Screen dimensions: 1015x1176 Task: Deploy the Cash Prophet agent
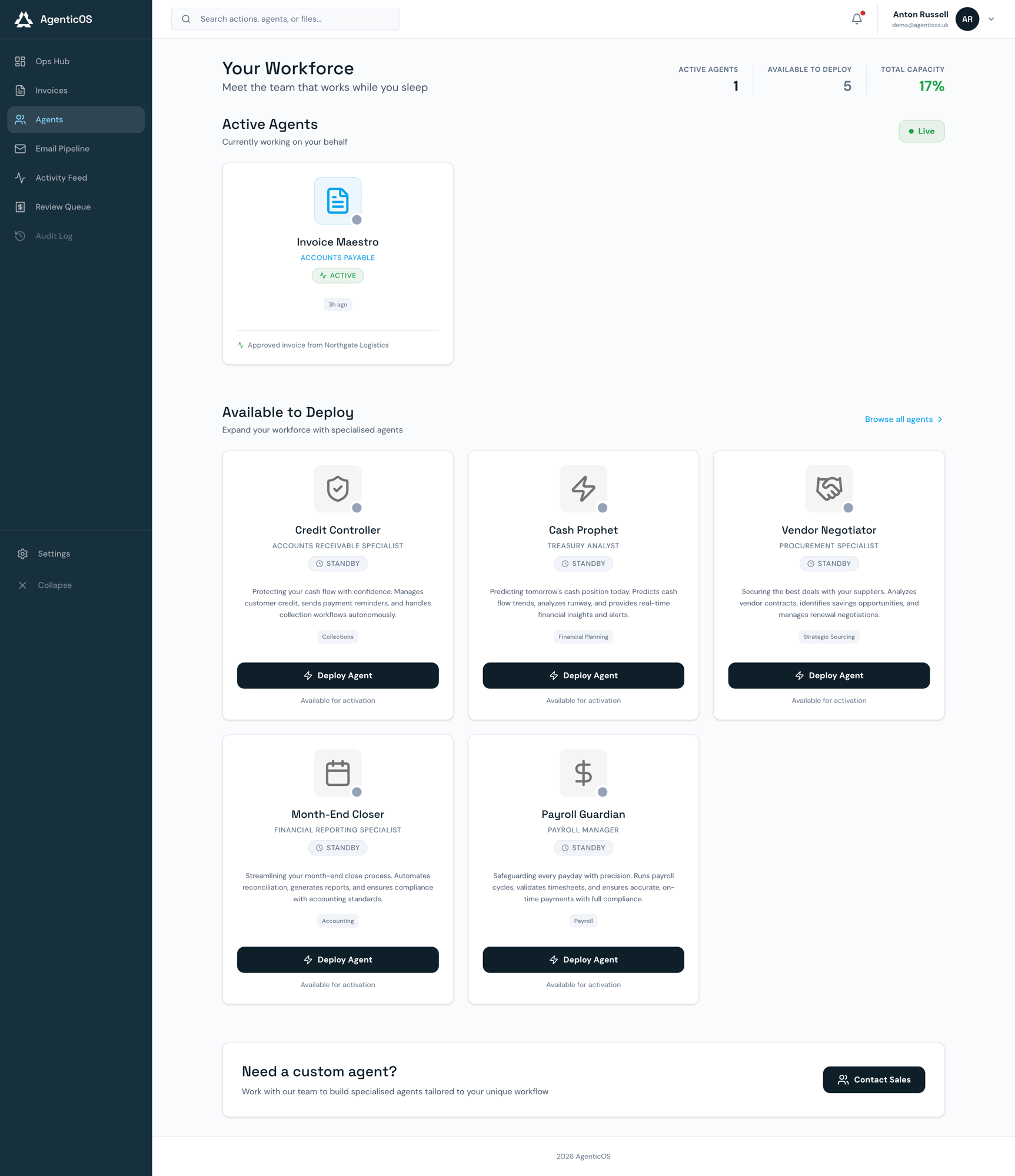583,675
